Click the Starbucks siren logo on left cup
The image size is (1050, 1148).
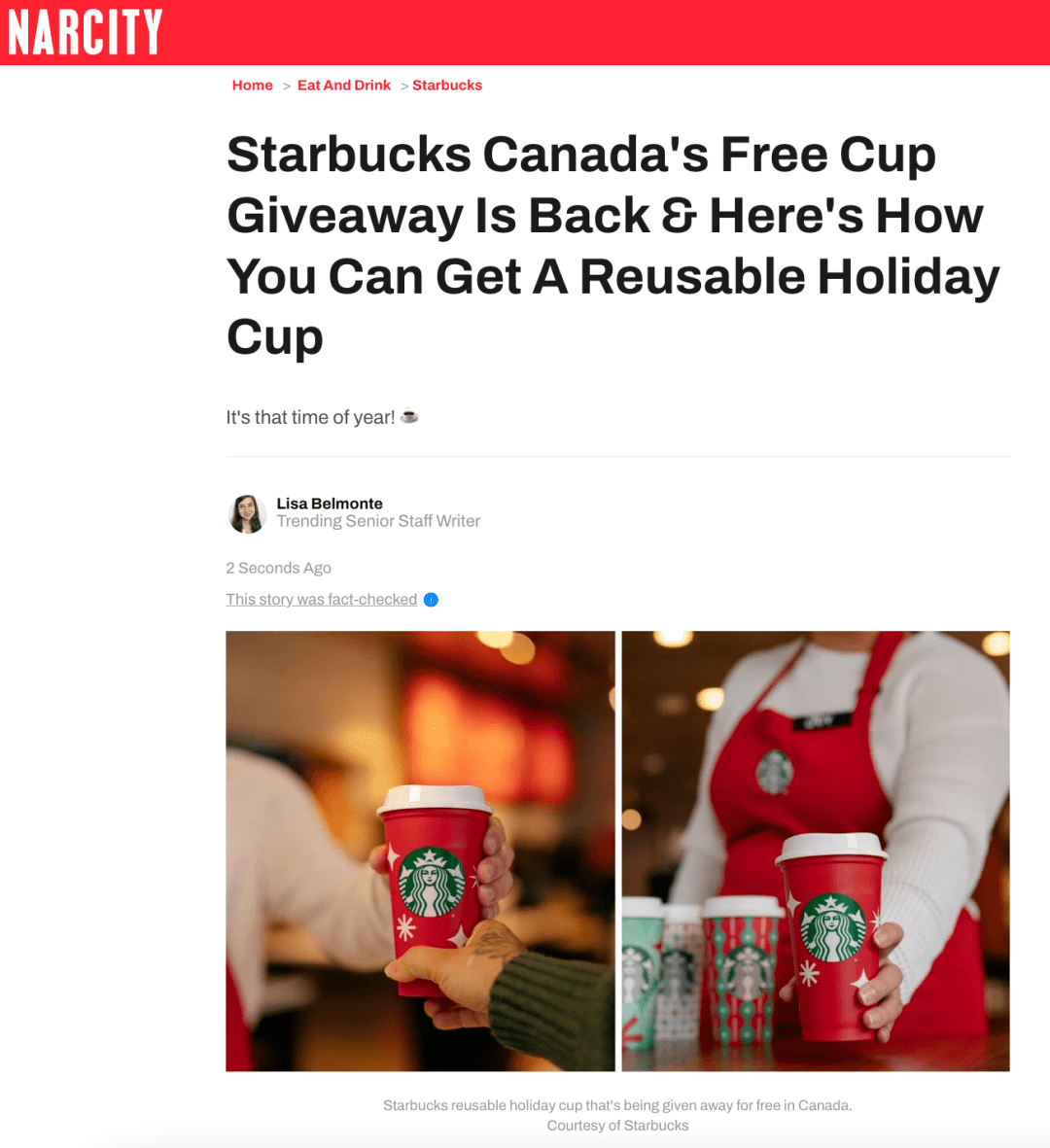[x=432, y=883]
